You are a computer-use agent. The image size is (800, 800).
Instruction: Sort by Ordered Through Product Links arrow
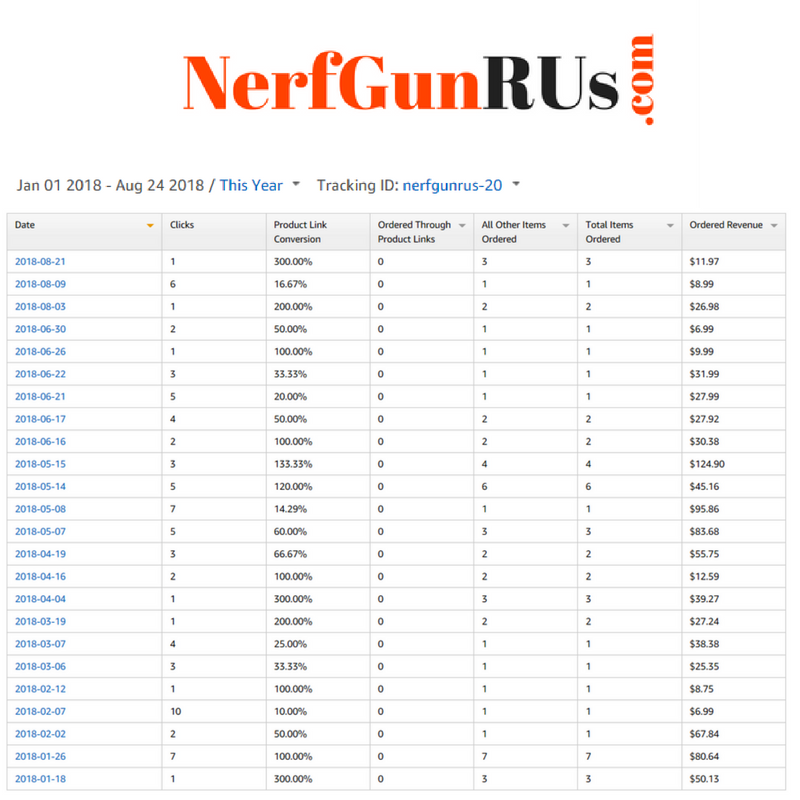click(462, 226)
